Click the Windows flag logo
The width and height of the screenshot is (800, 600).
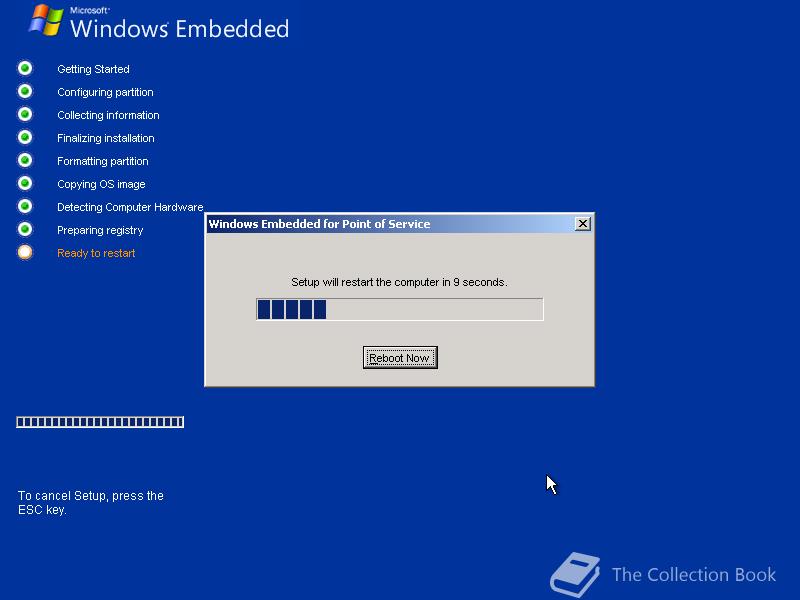click(x=46, y=20)
